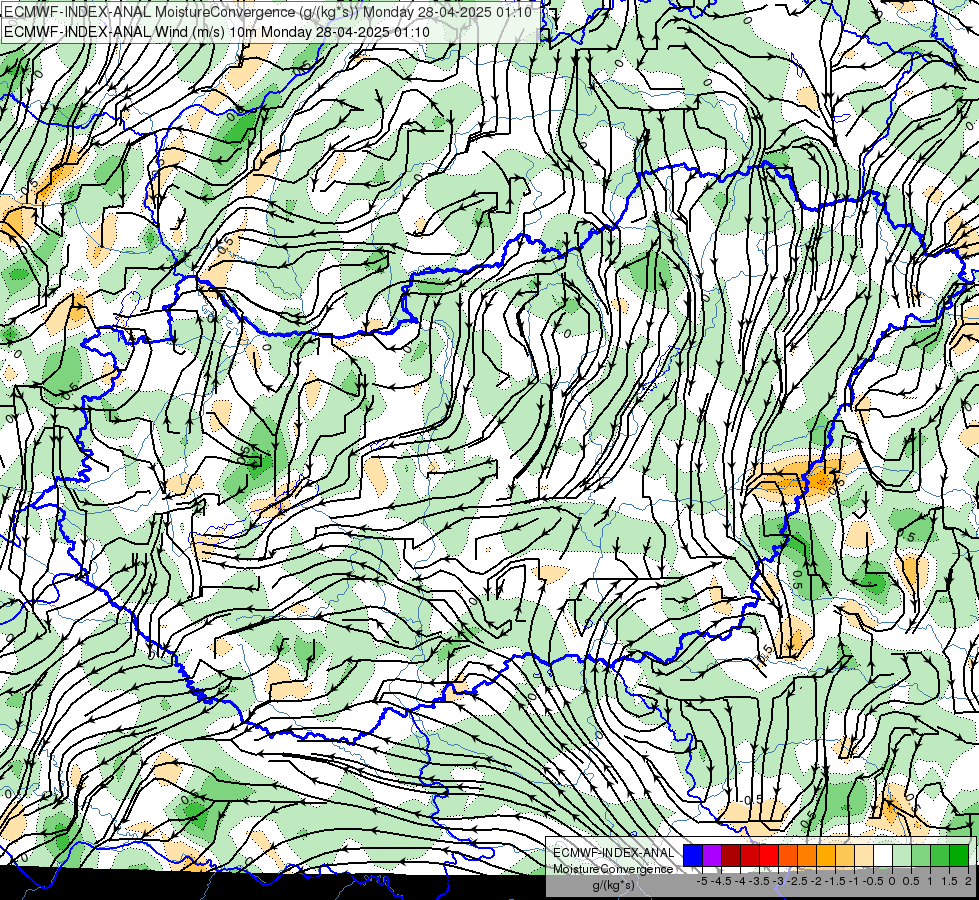Pick the maroon swatch between -4.5 and -4

(731, 855)
